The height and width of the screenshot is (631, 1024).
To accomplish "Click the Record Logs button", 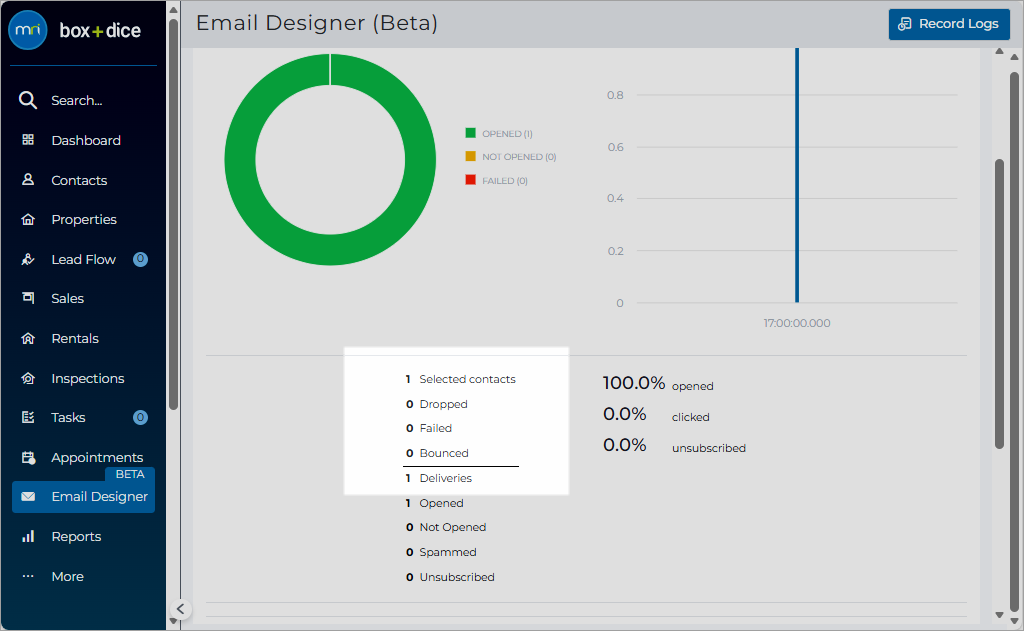I will [949, 24].
